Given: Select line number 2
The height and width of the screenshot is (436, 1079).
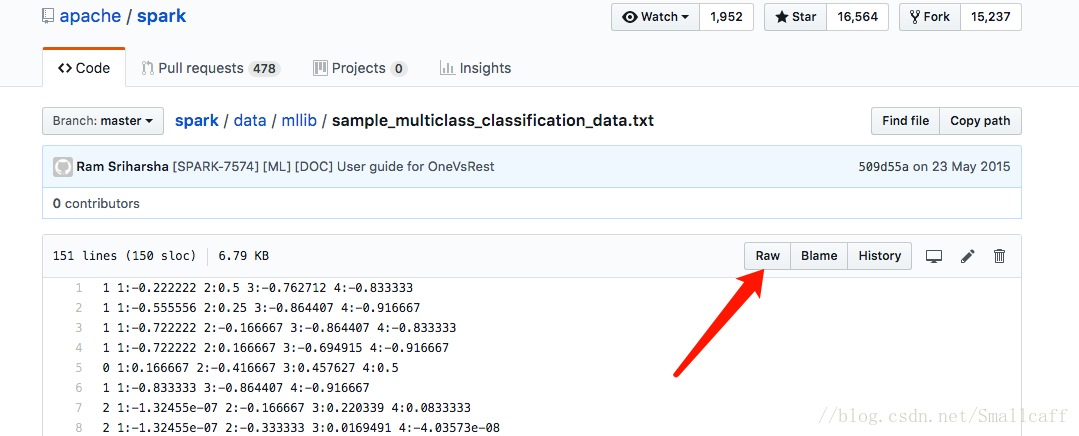Looking at the screenshot, I should pyautogui.click(x=79, y=307).
